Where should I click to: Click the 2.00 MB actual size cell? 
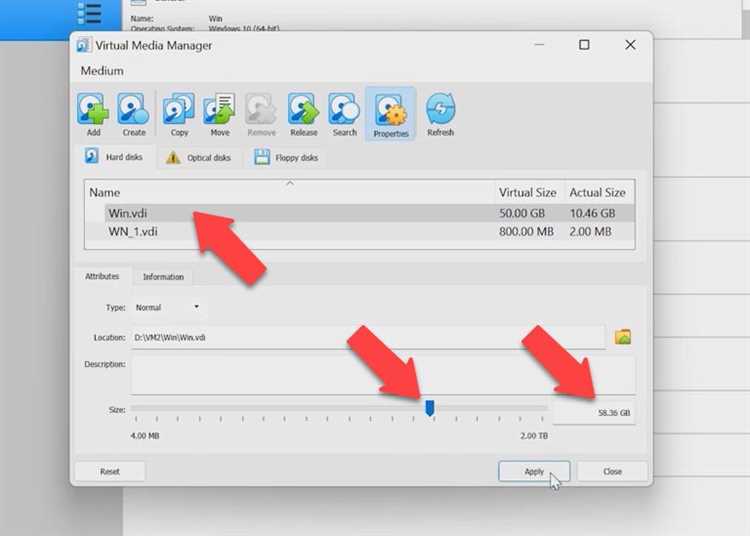point(590,231)
